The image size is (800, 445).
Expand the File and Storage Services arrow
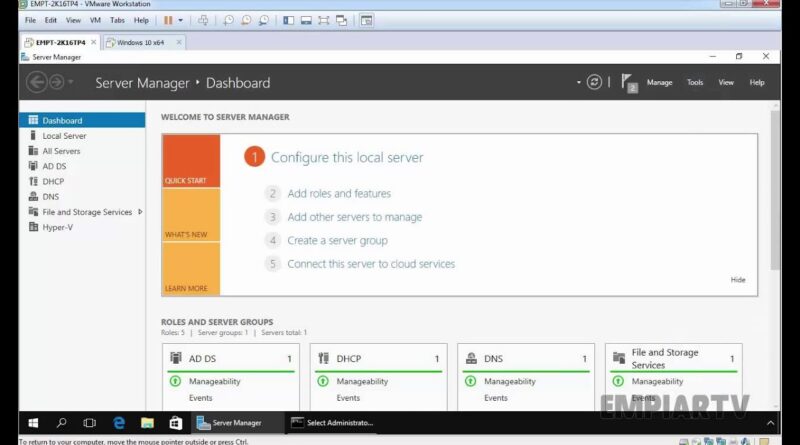(140, 212)
